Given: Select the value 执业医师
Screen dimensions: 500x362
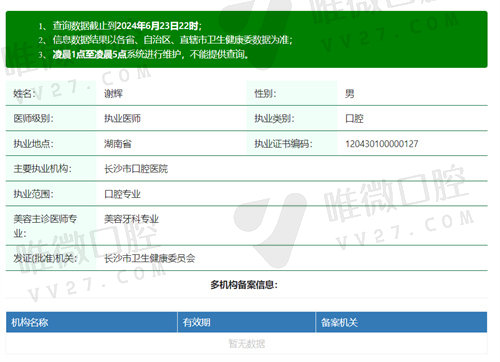Looking at the screenshot, I should (x=122, y=118).
